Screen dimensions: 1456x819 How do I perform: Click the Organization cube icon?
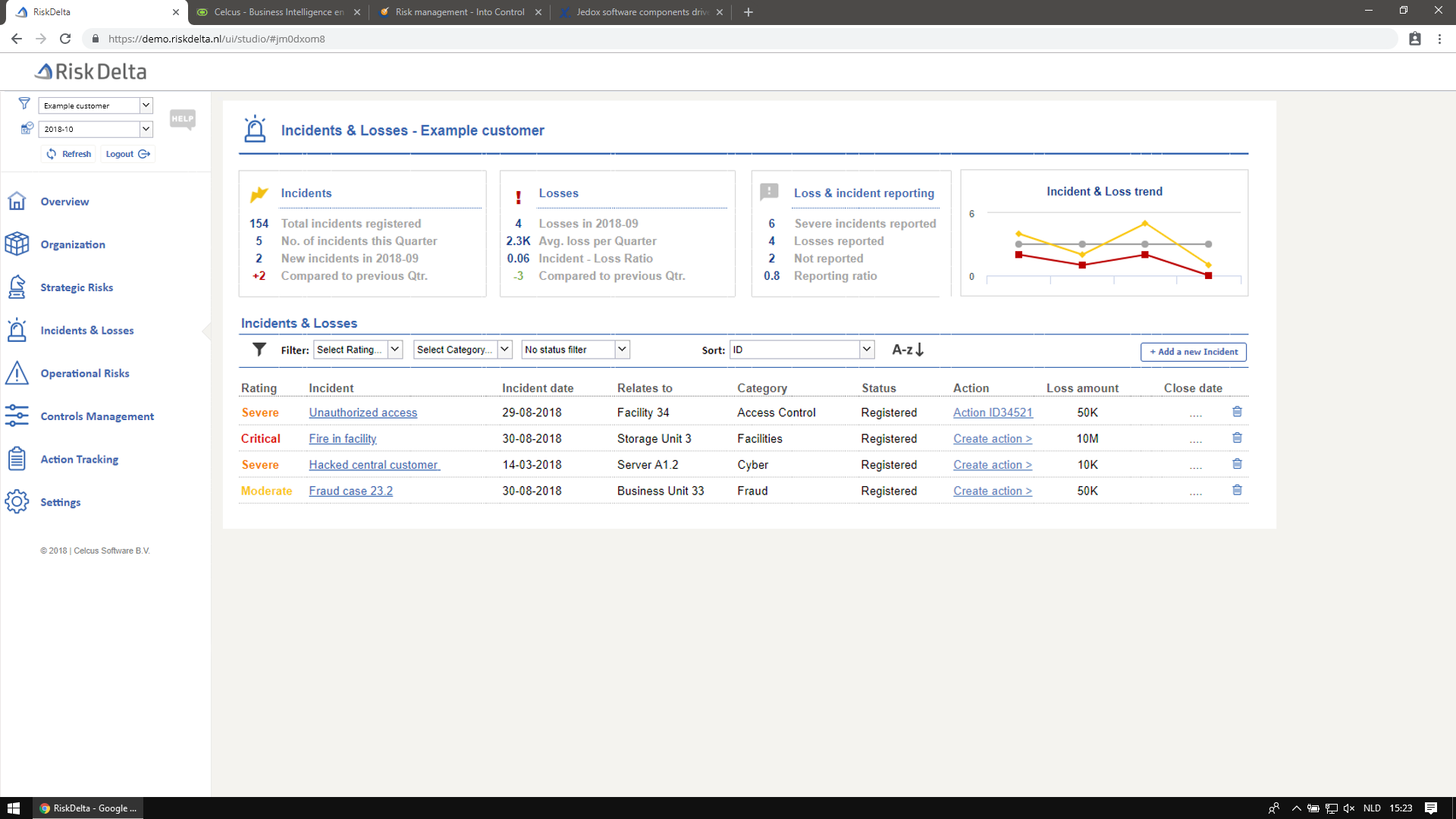click(17, 244)
